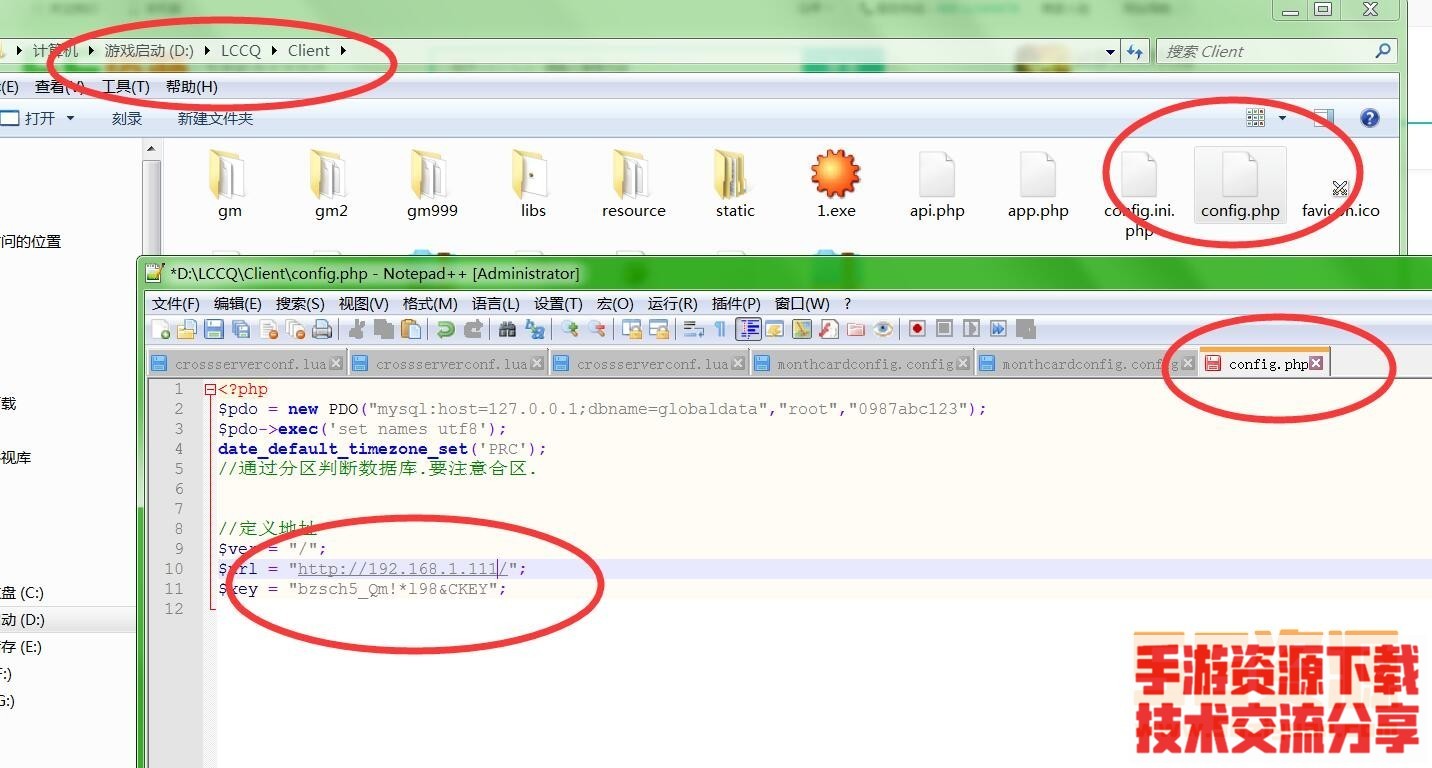Click the 新建文件夹 button
This screenshot has width=1432, height=768.
215,118
